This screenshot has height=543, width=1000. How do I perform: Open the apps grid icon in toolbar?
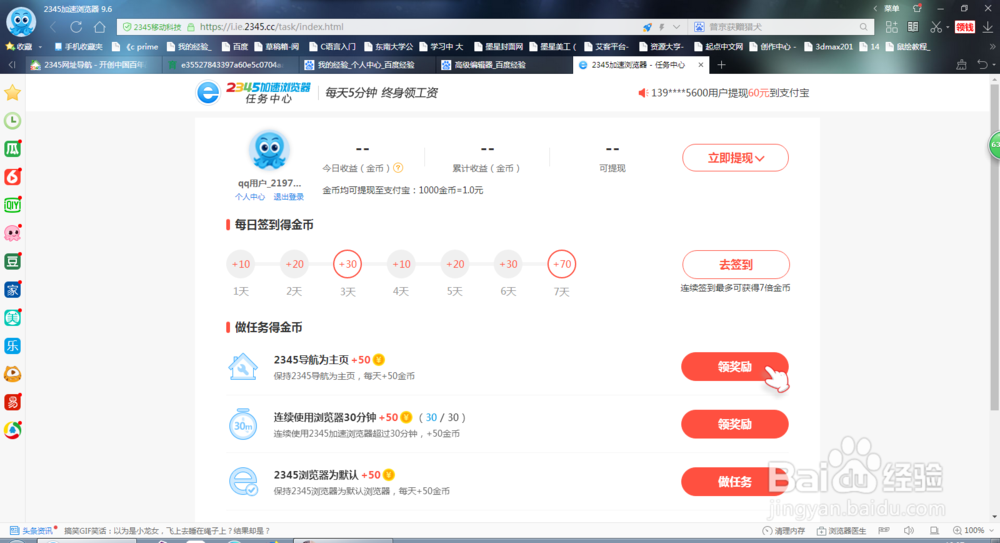[x=892, y=27]
